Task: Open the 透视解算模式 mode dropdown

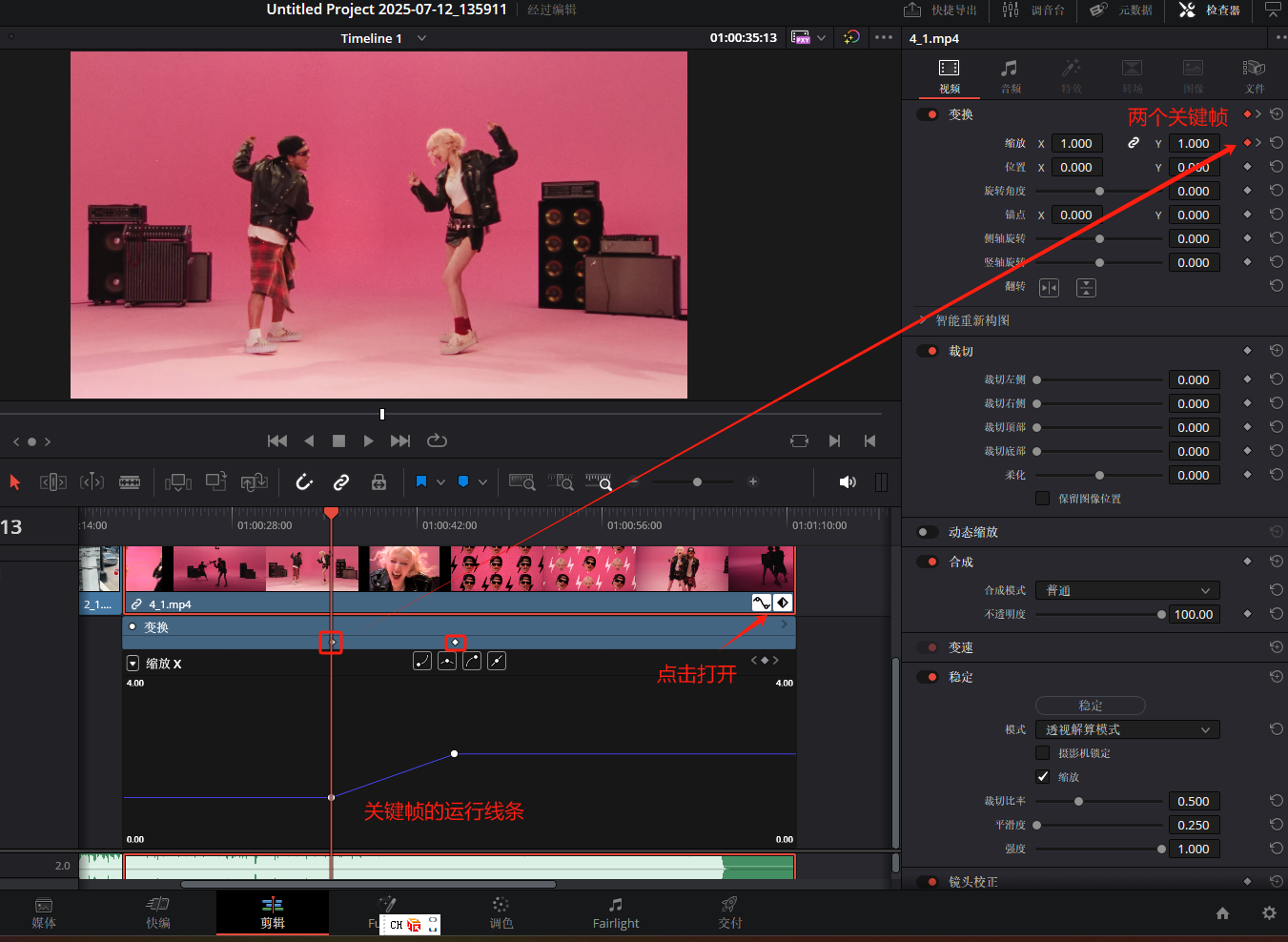Action: (x=1127, y=730)
